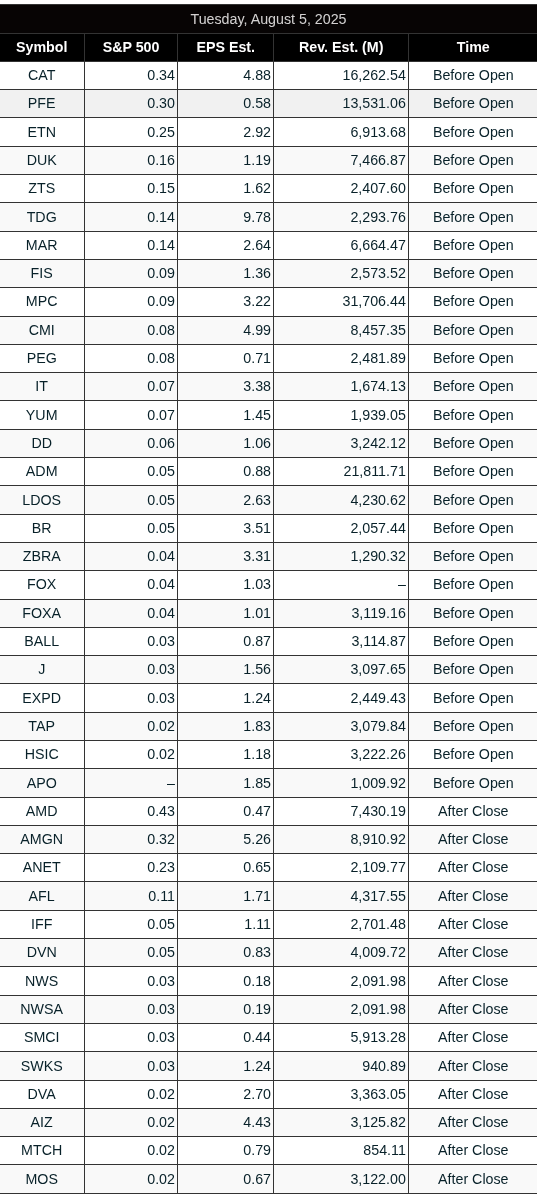Open the PFE ticker symbol
Viewport: 537px width, 1201px height.
(x=42, y=103)
